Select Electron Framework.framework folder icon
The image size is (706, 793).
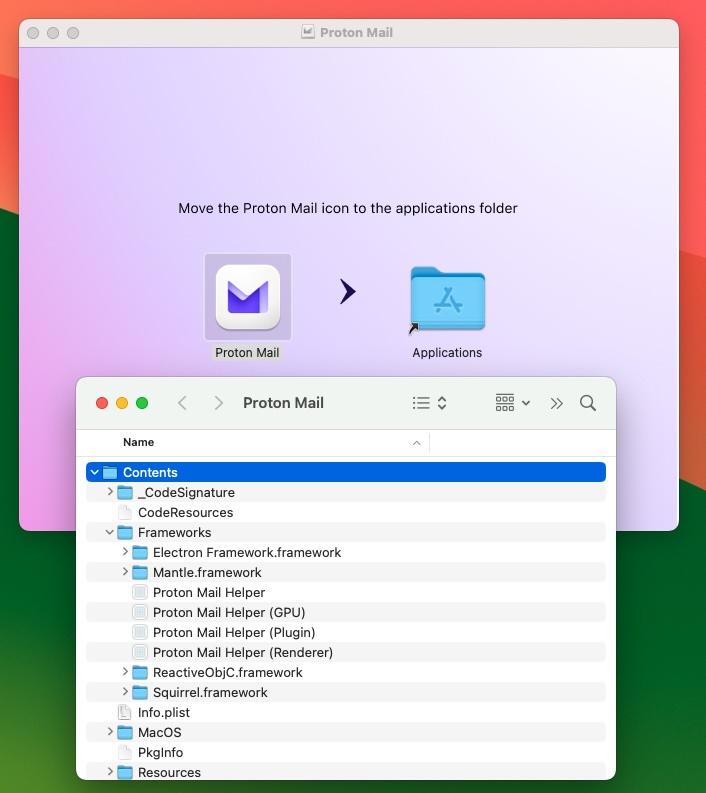(140, 552)
